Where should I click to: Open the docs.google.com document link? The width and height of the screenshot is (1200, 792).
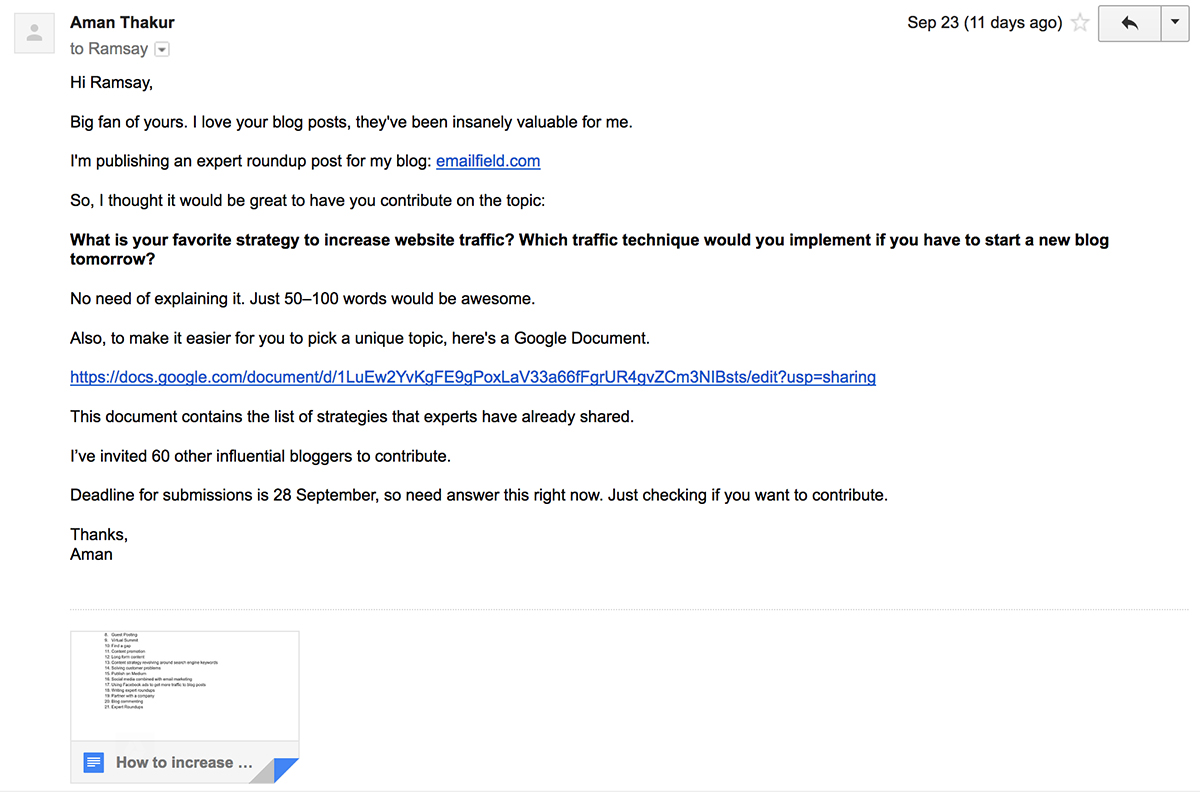click(473, 377)
